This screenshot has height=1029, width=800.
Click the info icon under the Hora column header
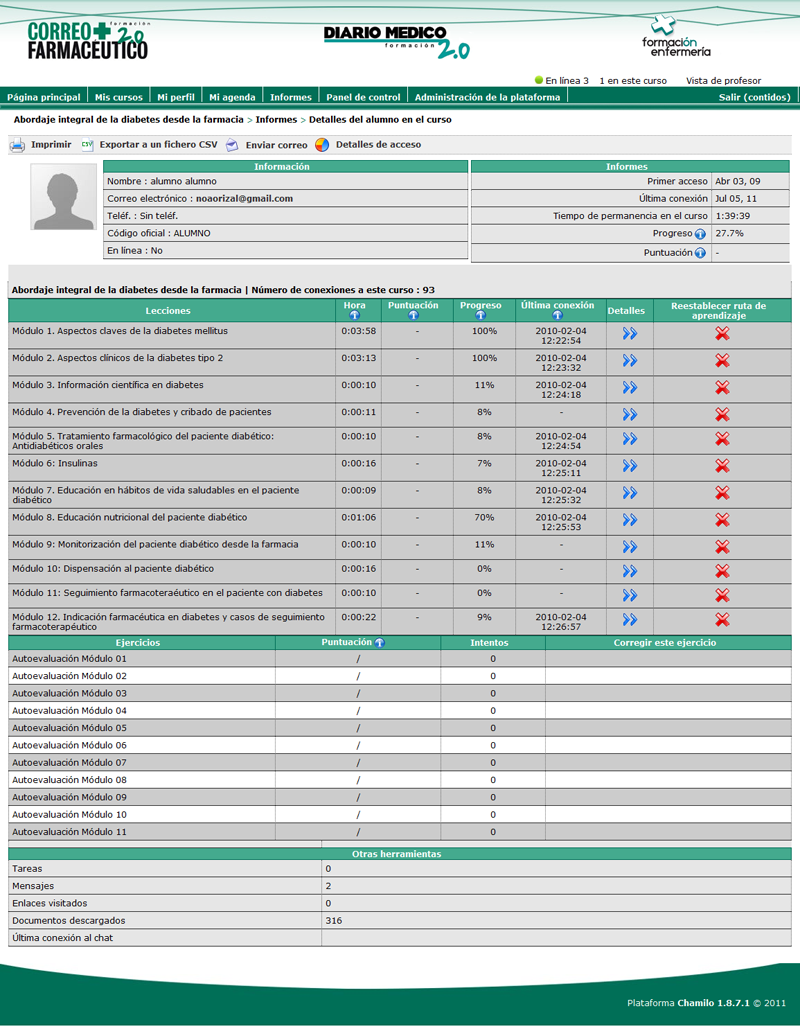tap(354, 316)
